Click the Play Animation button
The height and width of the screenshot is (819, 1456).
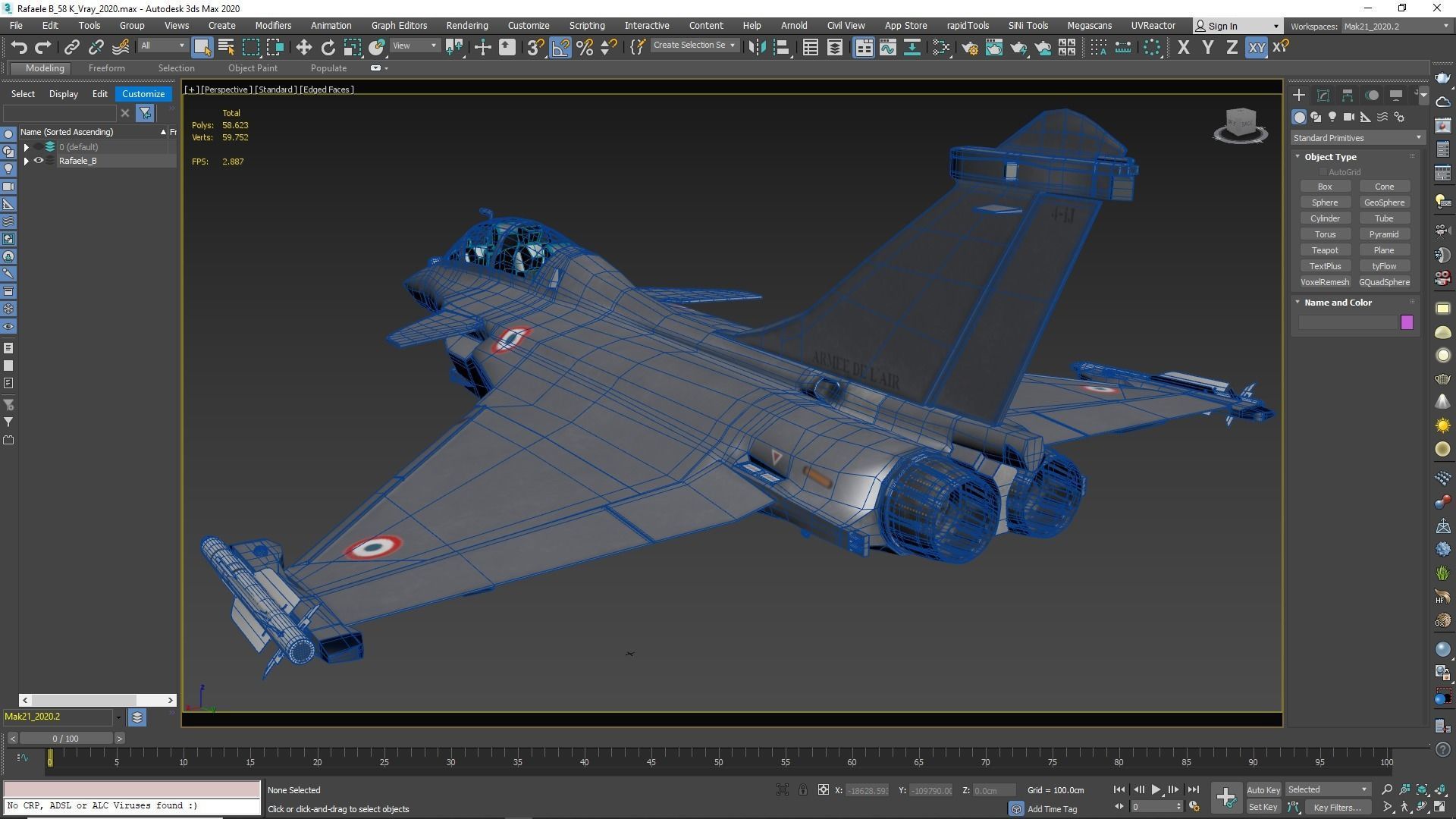1156,790
